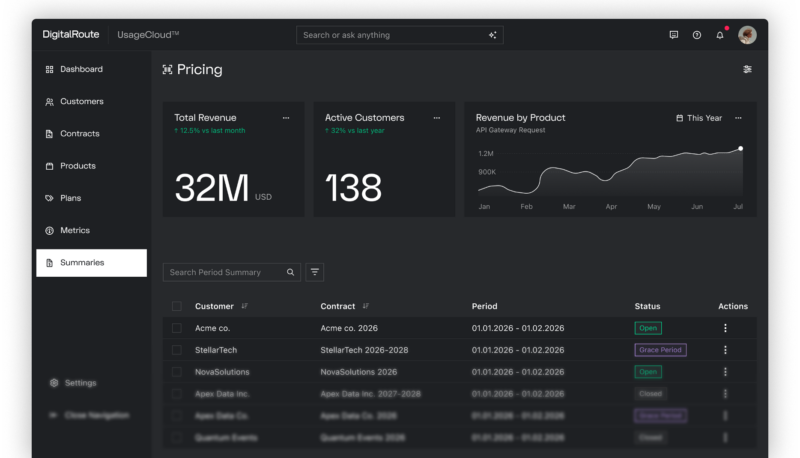Open the This Year date range dropdown
This screenshot has height=458, width=800.
point(699,118)
